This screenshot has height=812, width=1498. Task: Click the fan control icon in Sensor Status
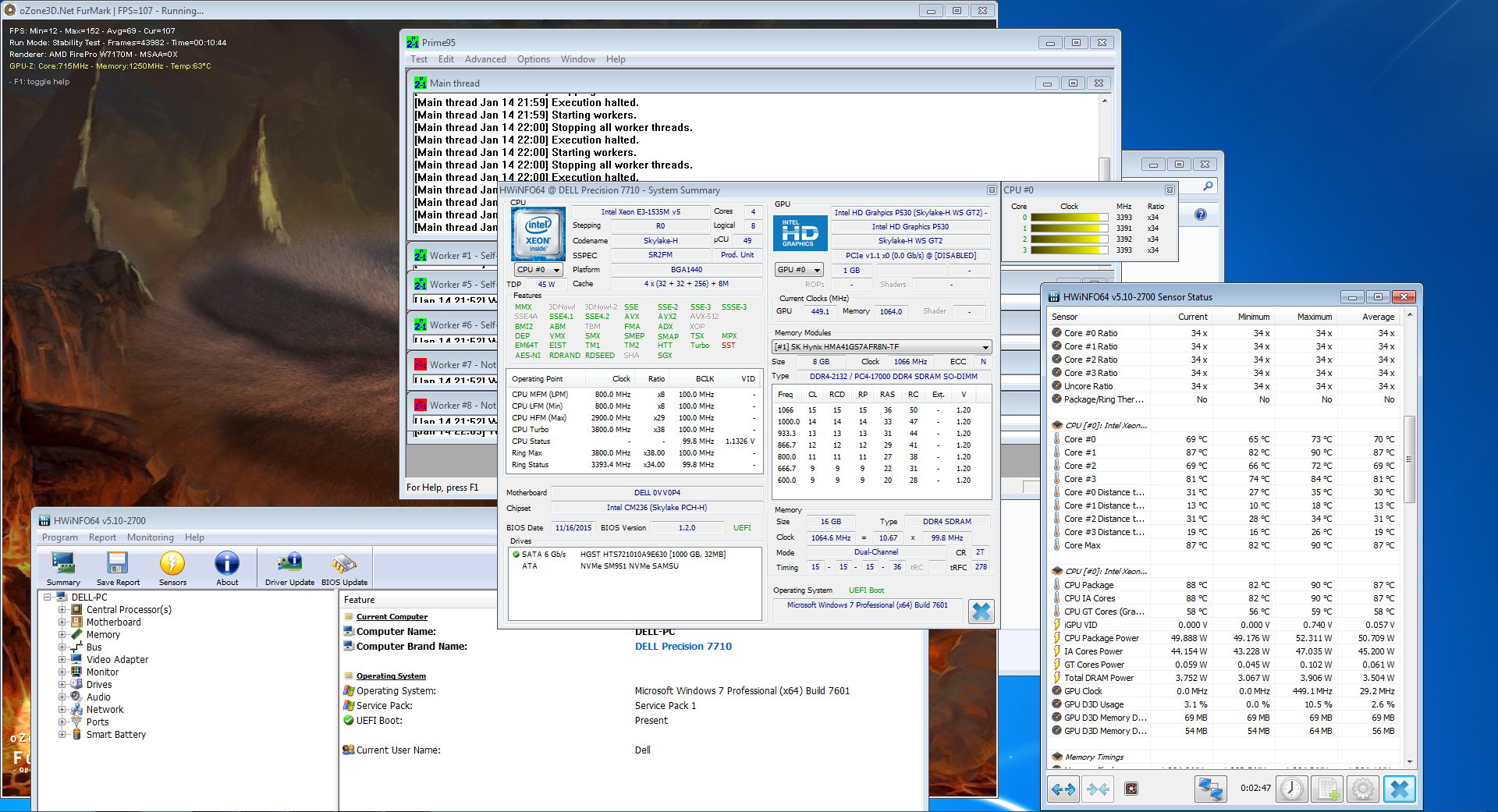1131,789
